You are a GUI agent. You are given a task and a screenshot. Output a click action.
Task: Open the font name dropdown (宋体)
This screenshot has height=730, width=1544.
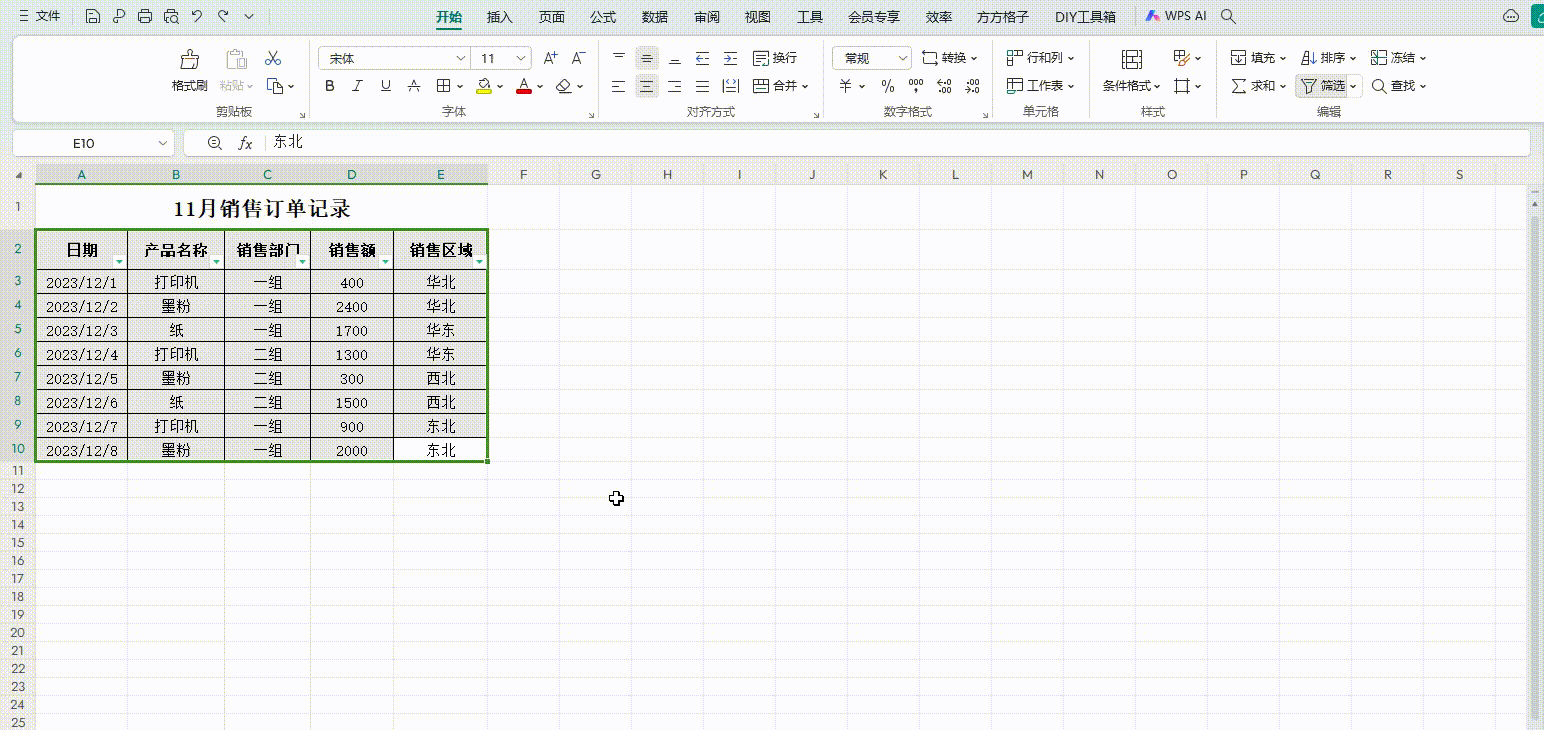(x=460, y=58)
